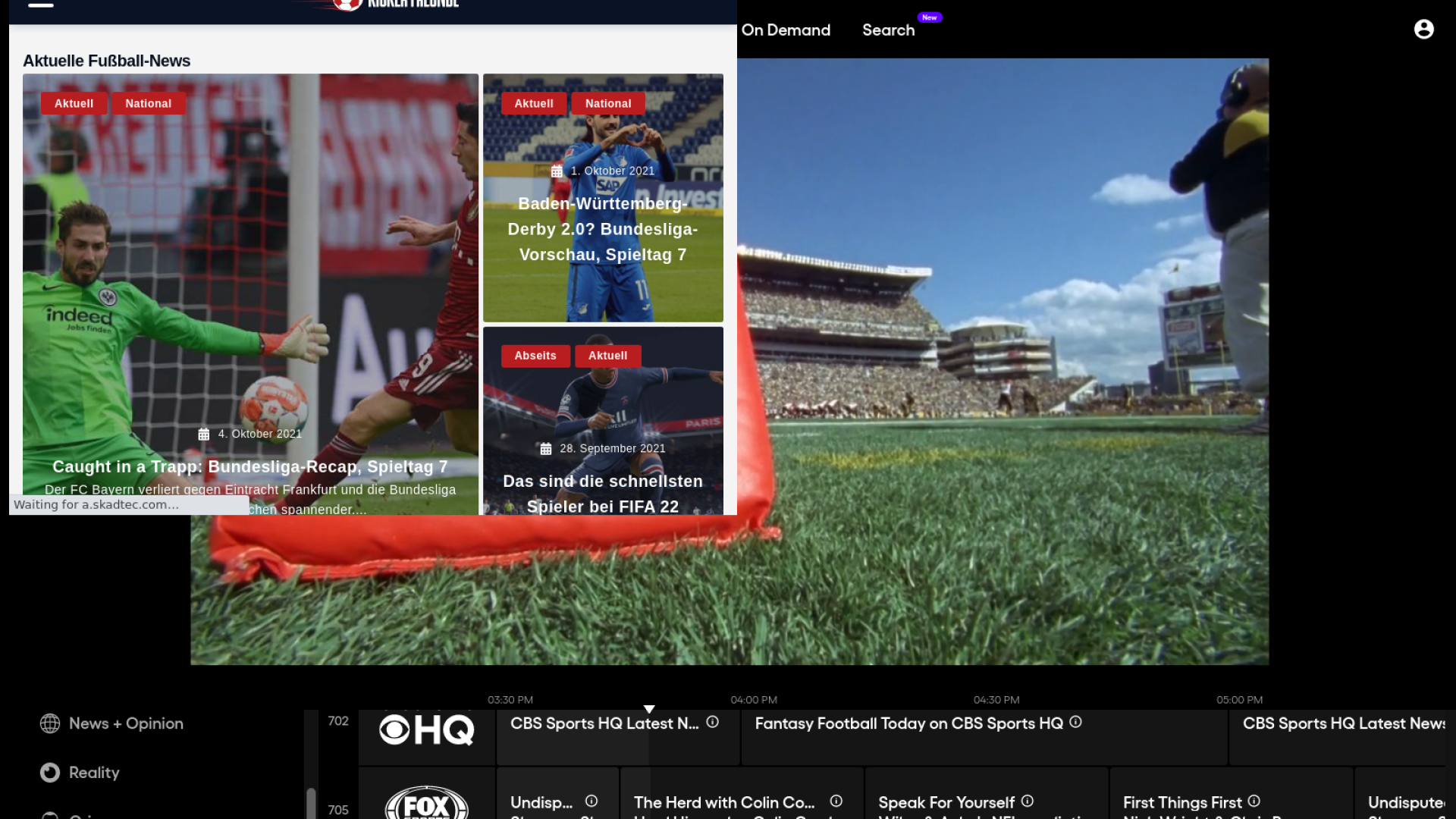The height and width of the screenshot is (819, 1456).
Task: Click the category list scrollbar handle
Action: click(311, 802)
